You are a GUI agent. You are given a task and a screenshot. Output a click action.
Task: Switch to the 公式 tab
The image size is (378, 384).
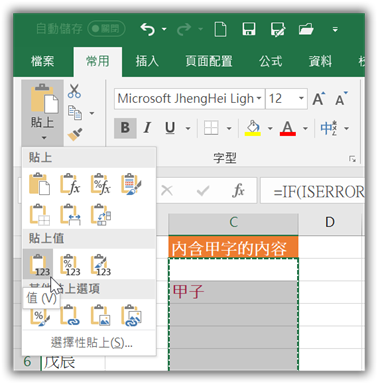[270, 61]
